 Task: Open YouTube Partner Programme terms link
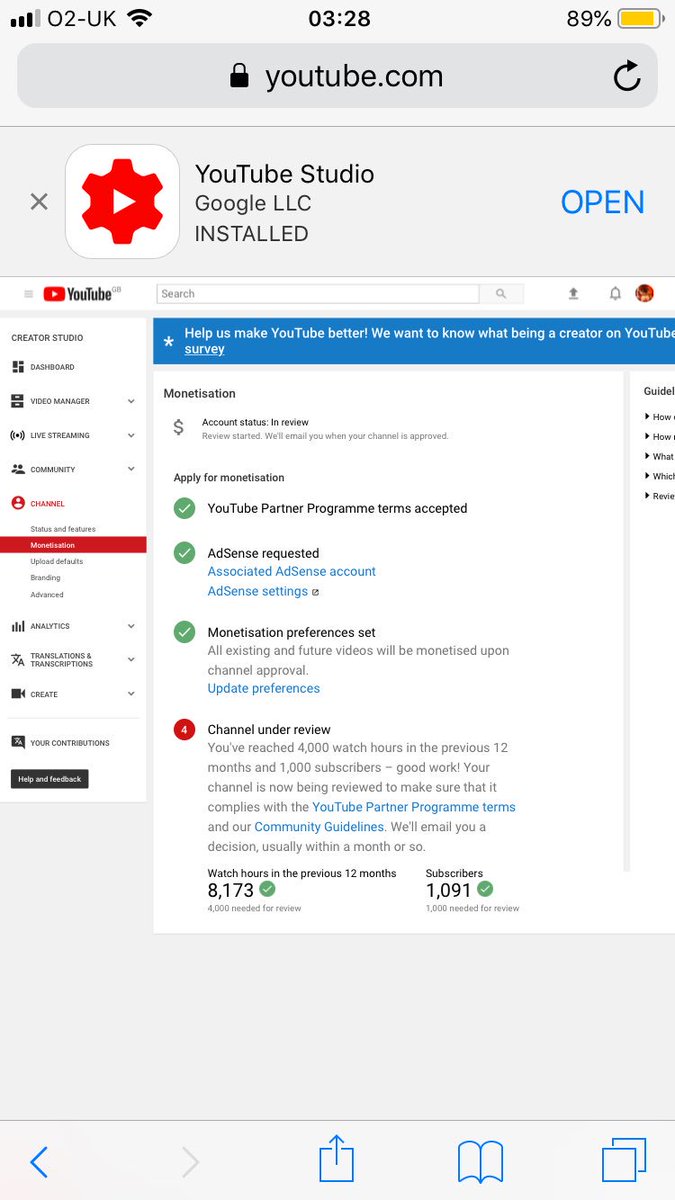coord(414,807)
